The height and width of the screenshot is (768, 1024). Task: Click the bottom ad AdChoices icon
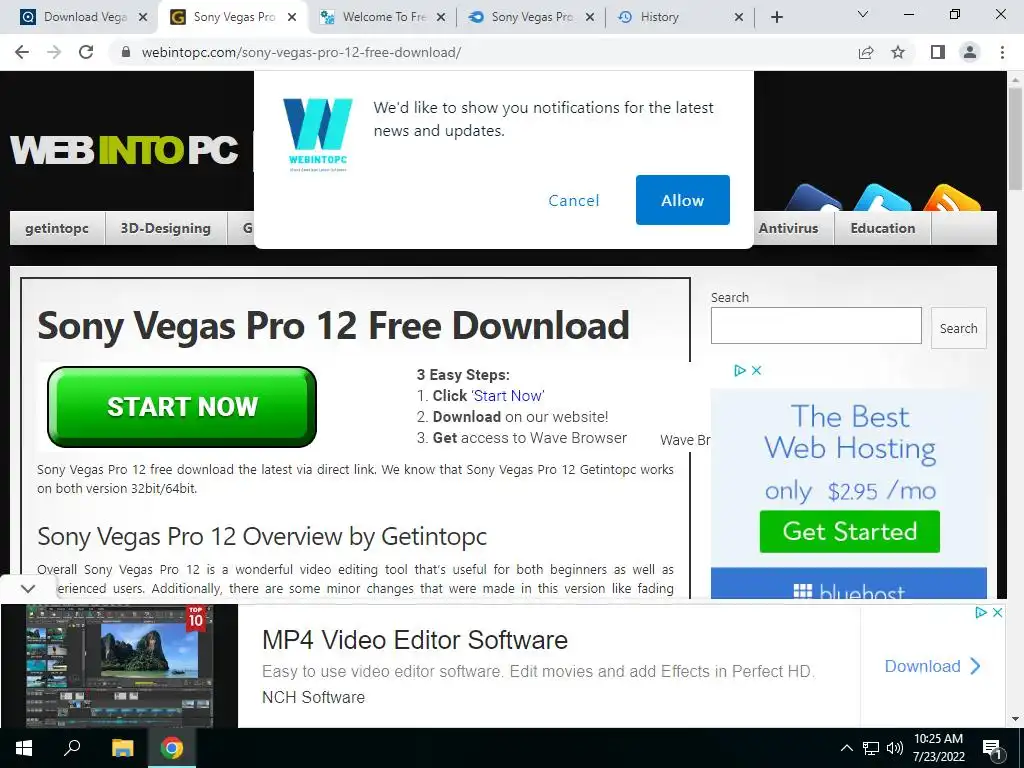(981, 612)
